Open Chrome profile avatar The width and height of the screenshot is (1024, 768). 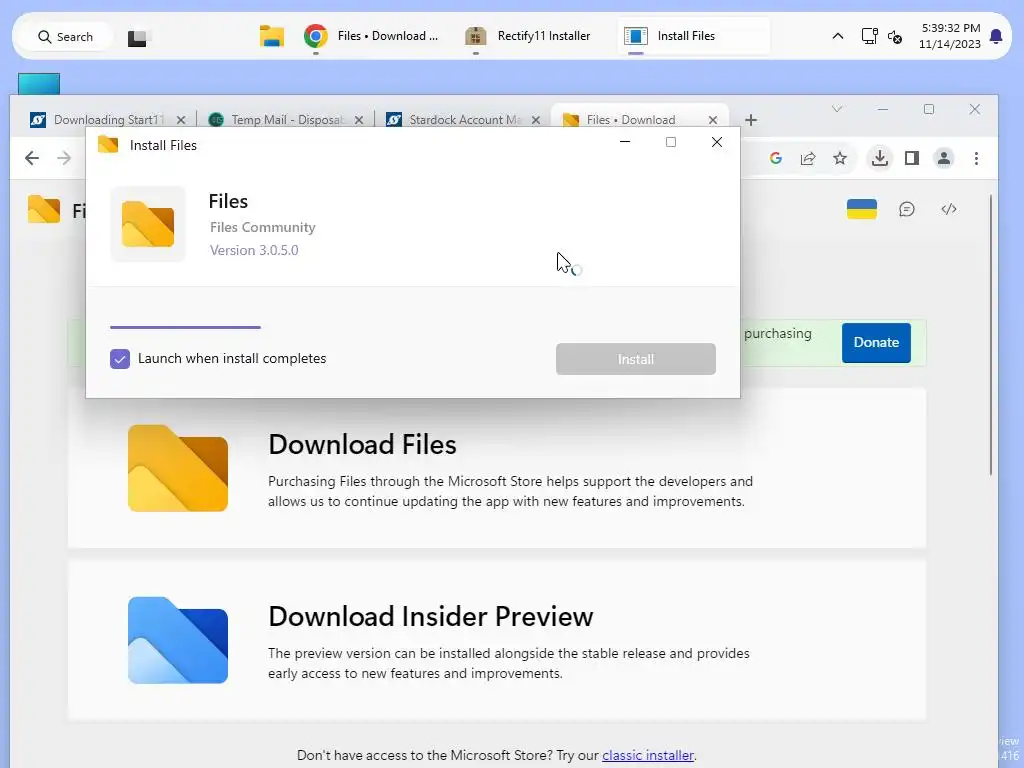[x=944, y=158]
